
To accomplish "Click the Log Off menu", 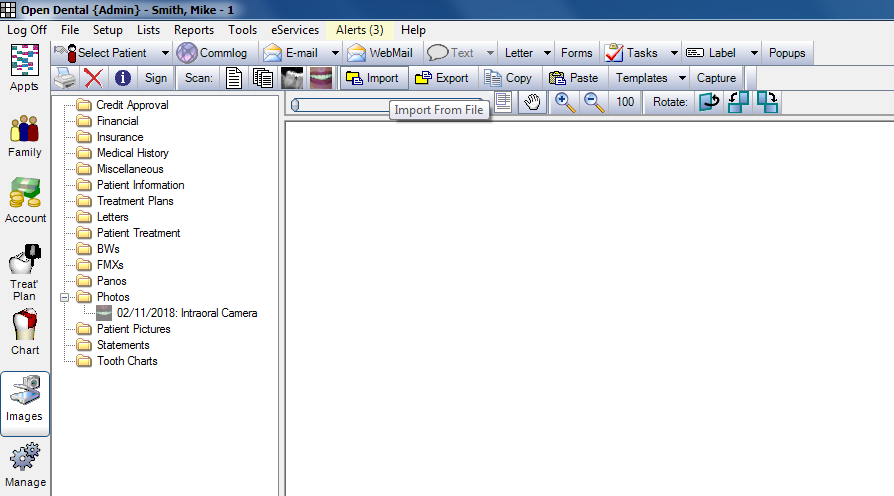I will pyautogui.click(x=27, y=30).
